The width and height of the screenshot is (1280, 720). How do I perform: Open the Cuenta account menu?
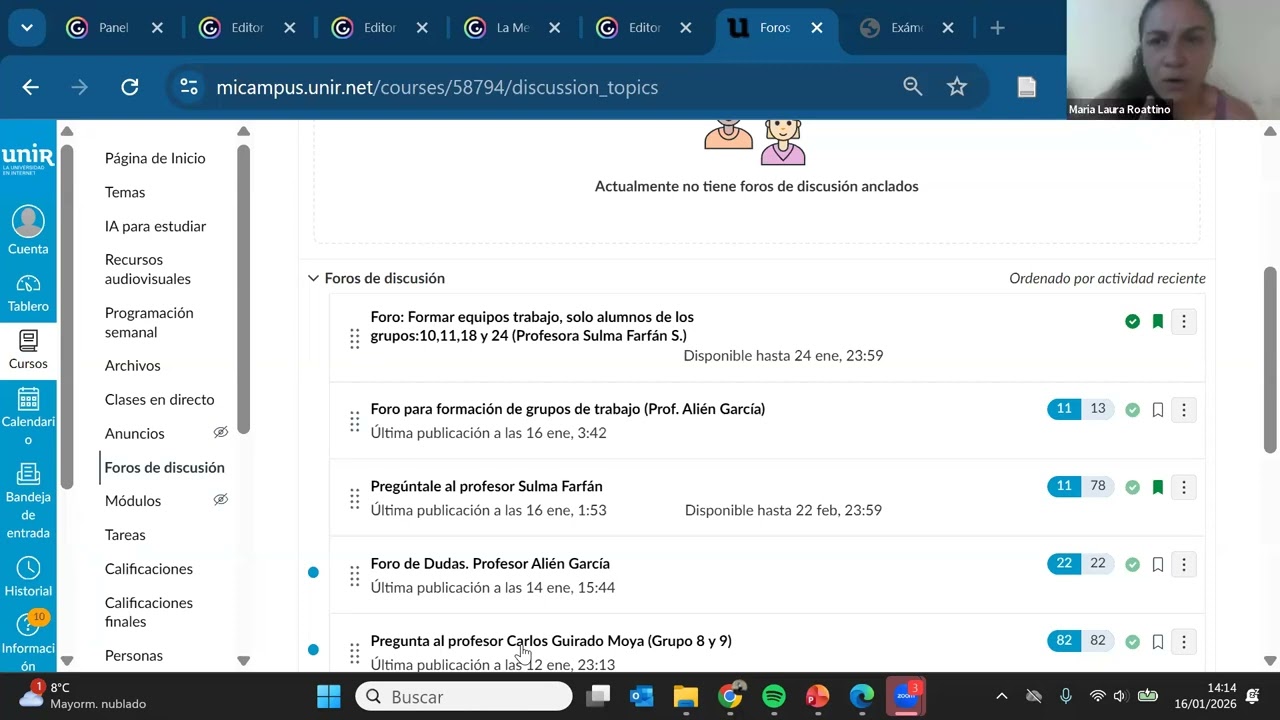pos(28,231)
